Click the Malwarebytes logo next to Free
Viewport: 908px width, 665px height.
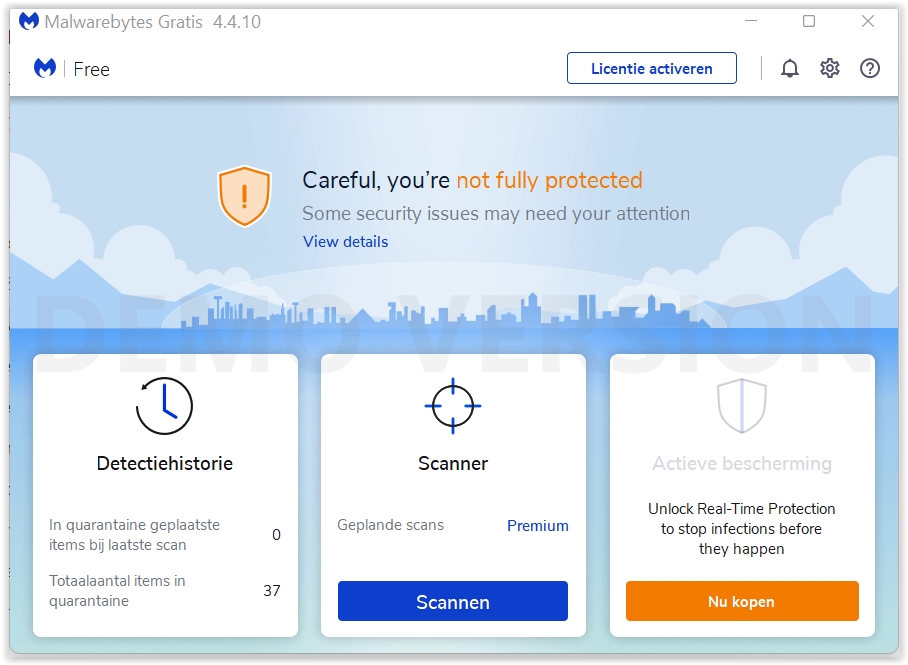click(45, 68)
